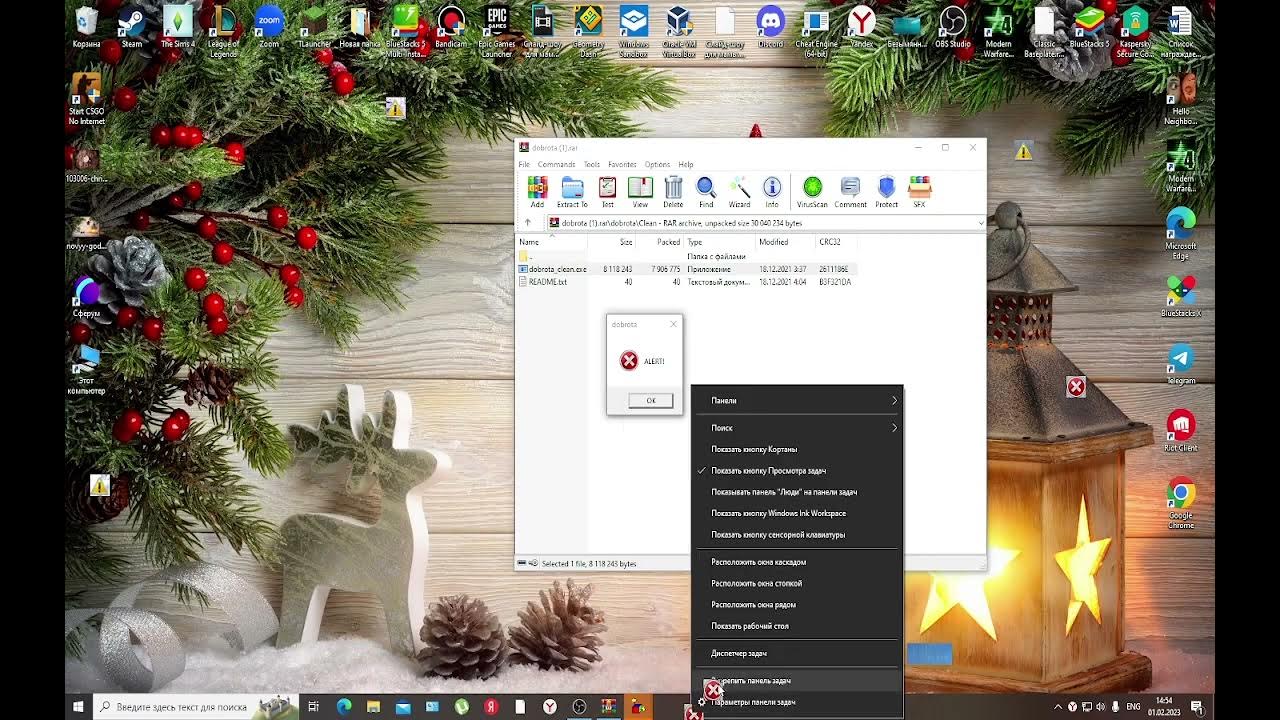1280x720 pixels.
Task: Toggle Показывать панель "Люди" на панели задач
Action: click(797, 492)
